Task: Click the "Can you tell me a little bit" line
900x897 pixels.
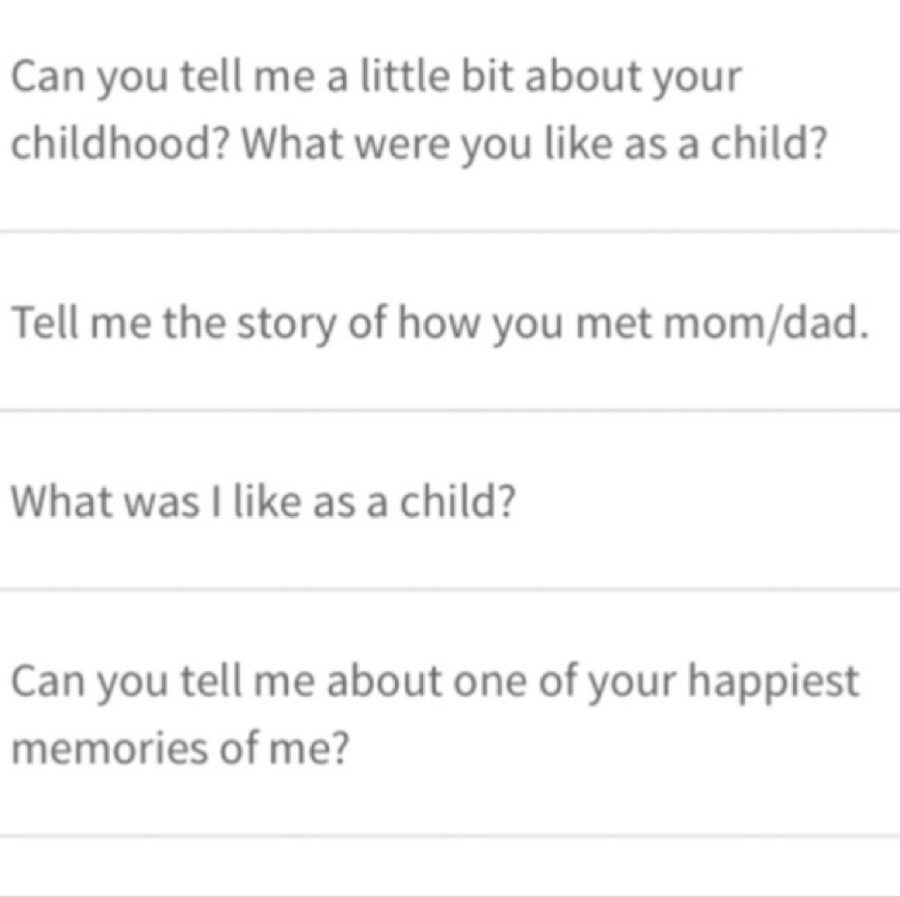Action: tap(376, 77)
